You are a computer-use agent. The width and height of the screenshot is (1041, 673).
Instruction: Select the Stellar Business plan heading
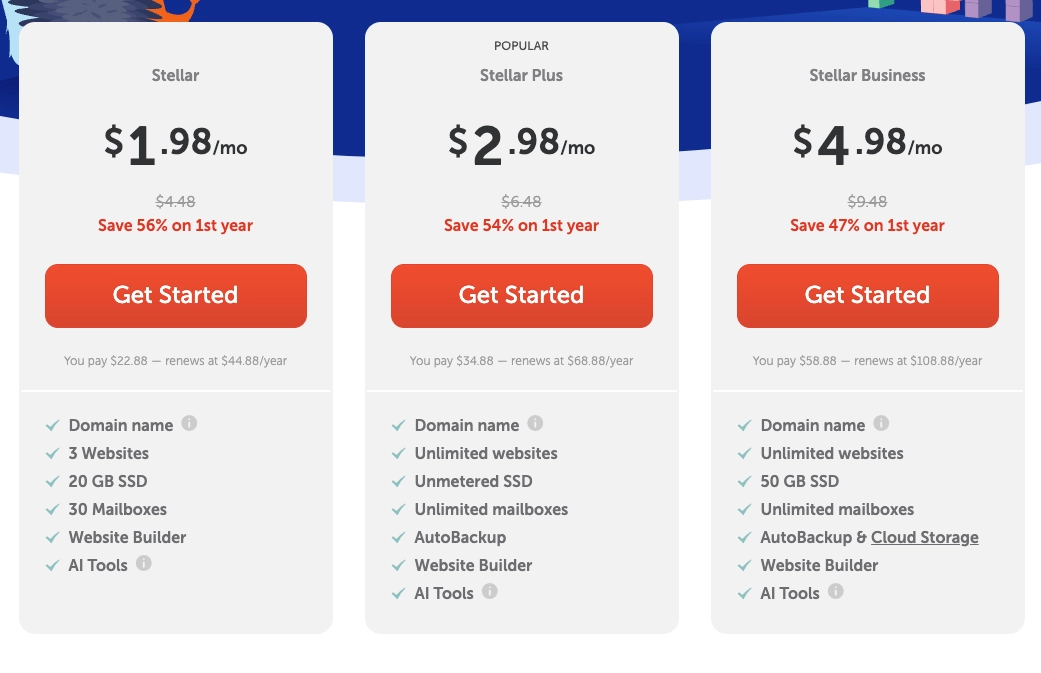click(867, 76)
